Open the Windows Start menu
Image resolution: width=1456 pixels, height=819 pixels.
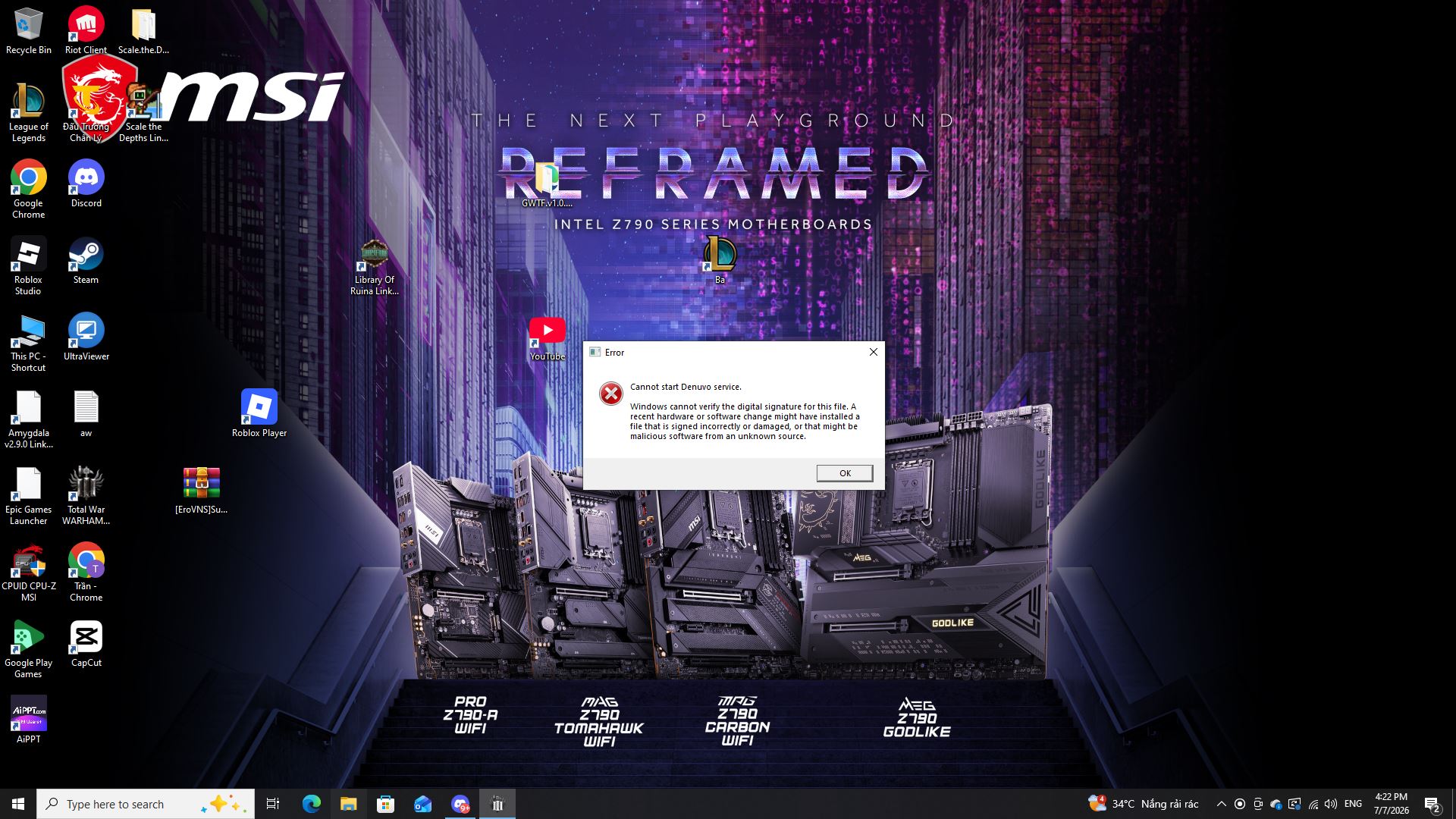click(18, 804)
